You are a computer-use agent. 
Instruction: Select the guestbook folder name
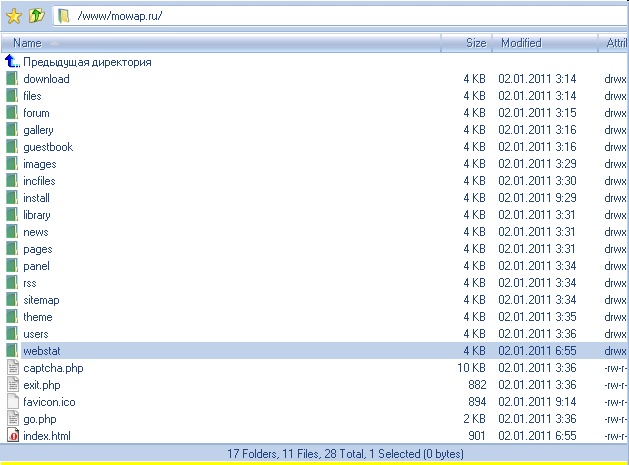point(48,147)
